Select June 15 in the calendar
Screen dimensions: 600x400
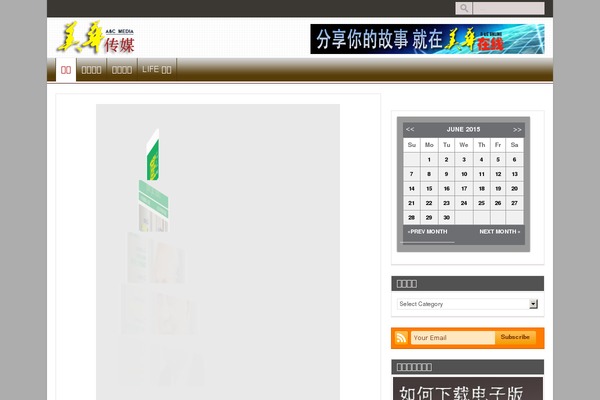pyautogui.click(x=429, y=189)
